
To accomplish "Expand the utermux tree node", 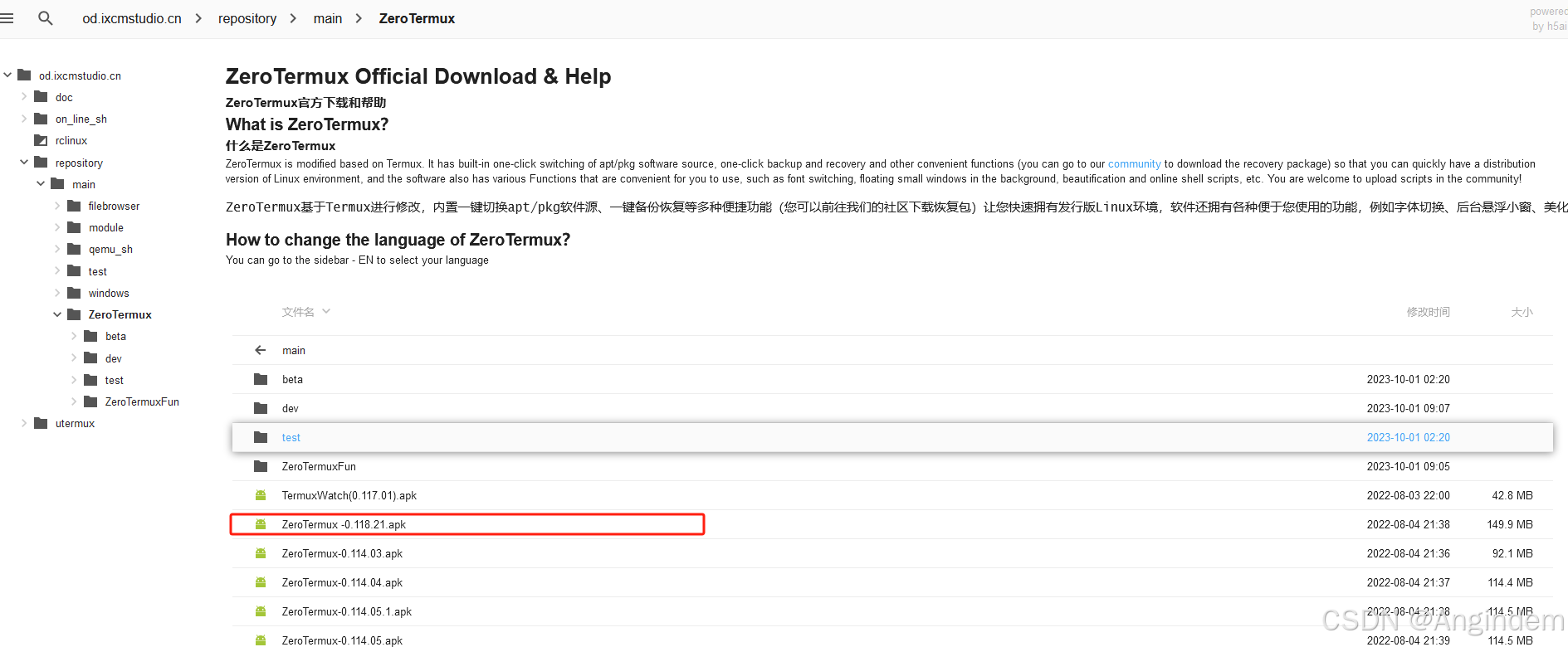I will (x=24, y=423).
